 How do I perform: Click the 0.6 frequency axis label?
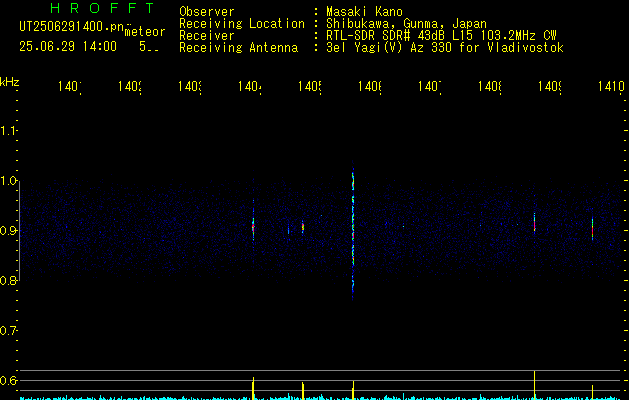[8, 380]
